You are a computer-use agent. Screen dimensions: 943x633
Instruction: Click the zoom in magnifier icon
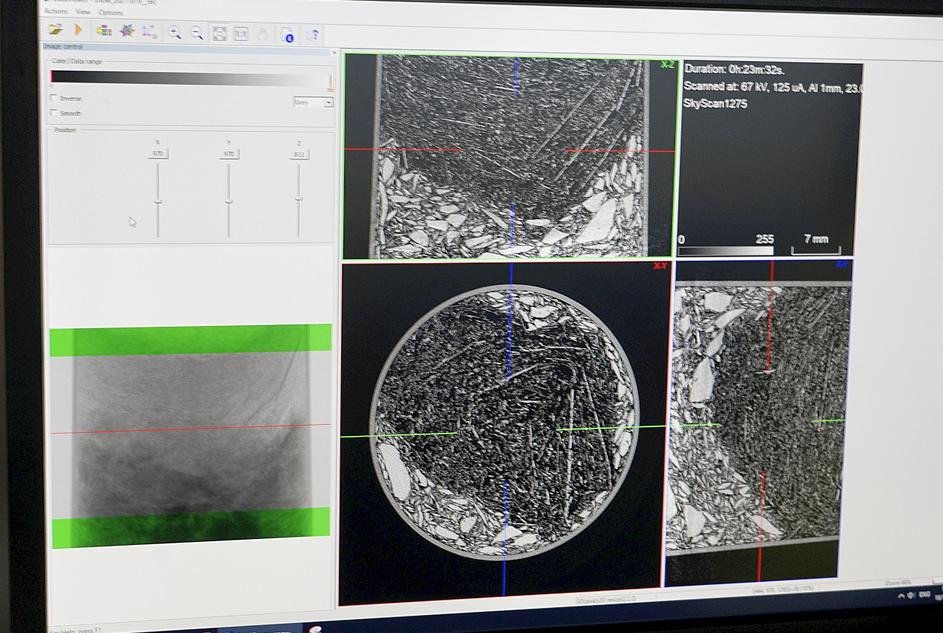[x=175, y=33]
